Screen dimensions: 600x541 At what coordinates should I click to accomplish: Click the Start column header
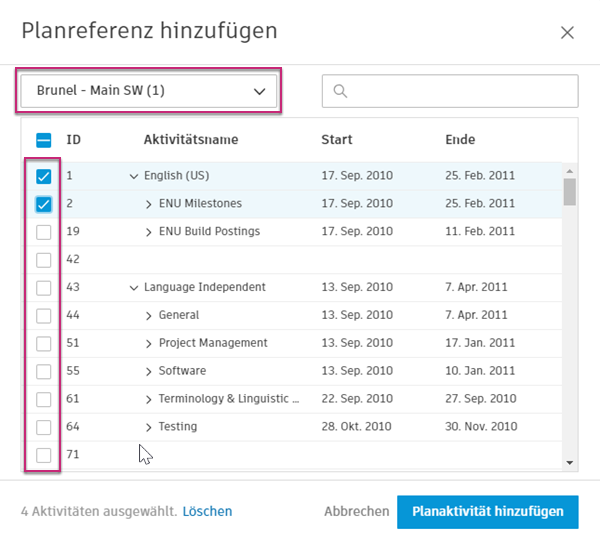[337, 140]
